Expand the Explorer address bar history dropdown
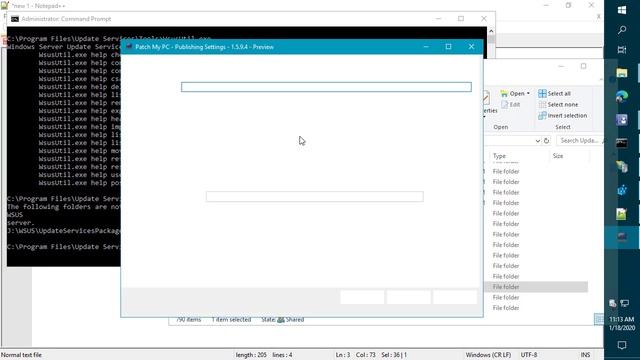The height and width of the screenshot is (360, 640). tap(538, 140)
